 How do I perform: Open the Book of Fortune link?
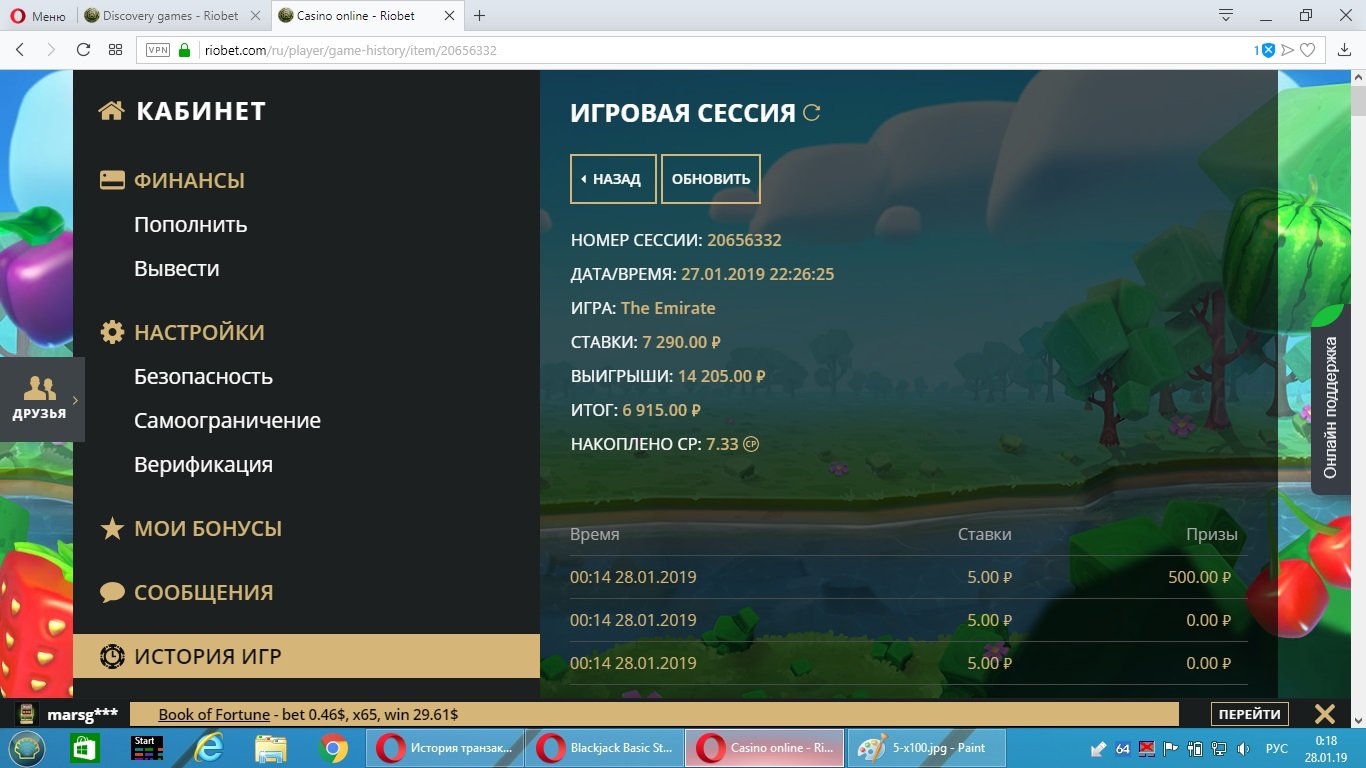pyautogui.click(x=214, y=714)
